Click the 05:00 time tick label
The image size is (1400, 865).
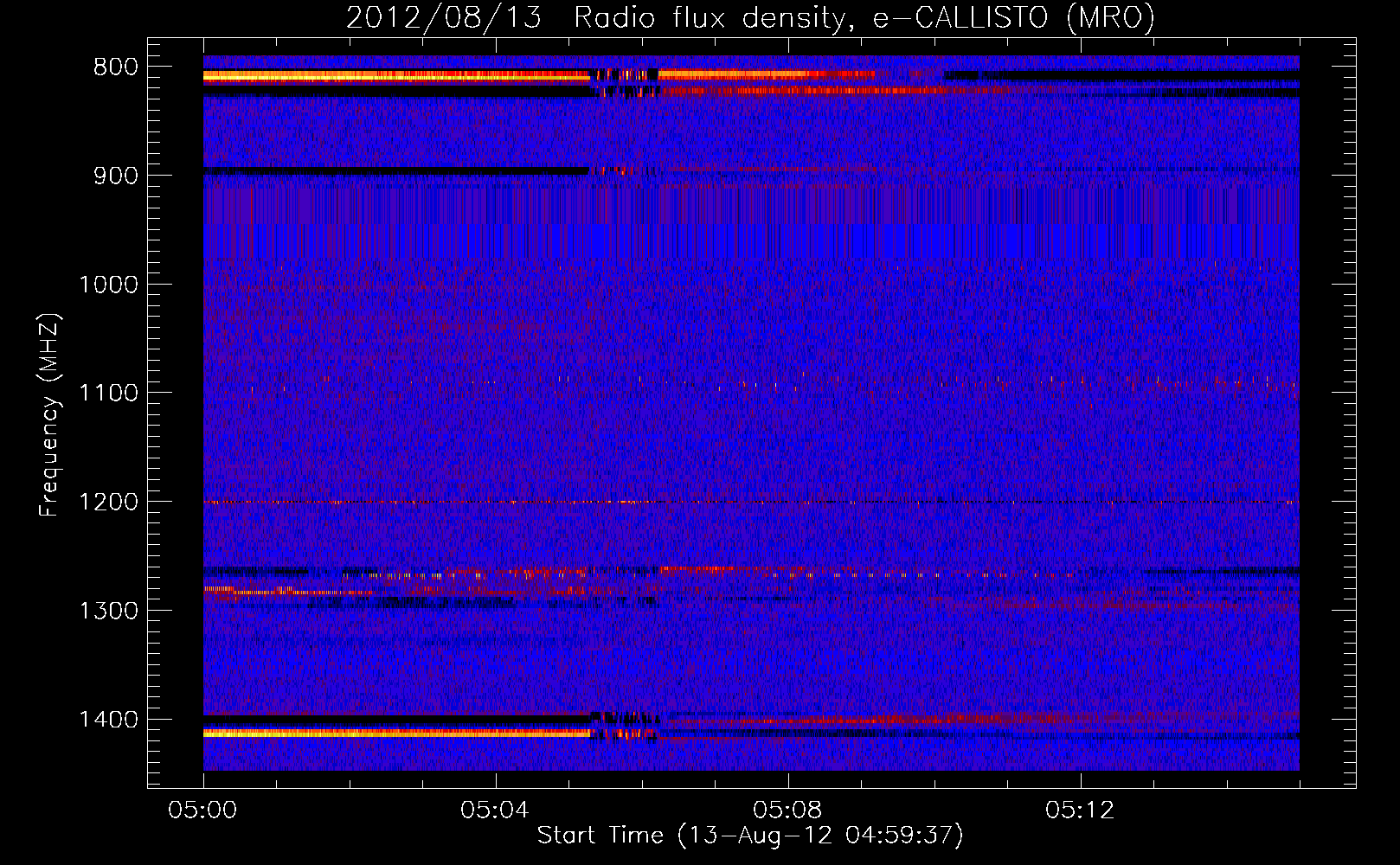pos(203,811)
